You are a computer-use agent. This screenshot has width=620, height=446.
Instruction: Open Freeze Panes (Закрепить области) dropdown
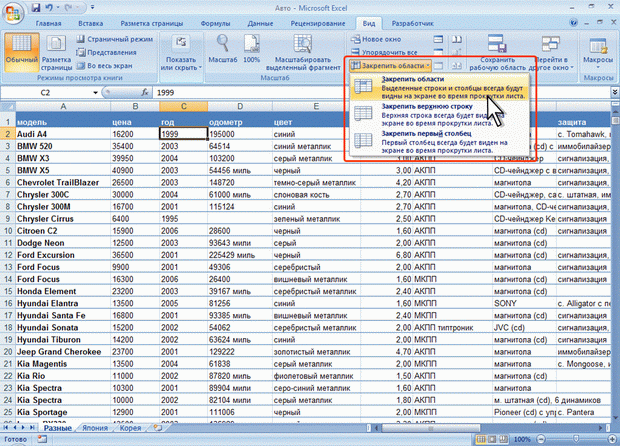[391, 66]
